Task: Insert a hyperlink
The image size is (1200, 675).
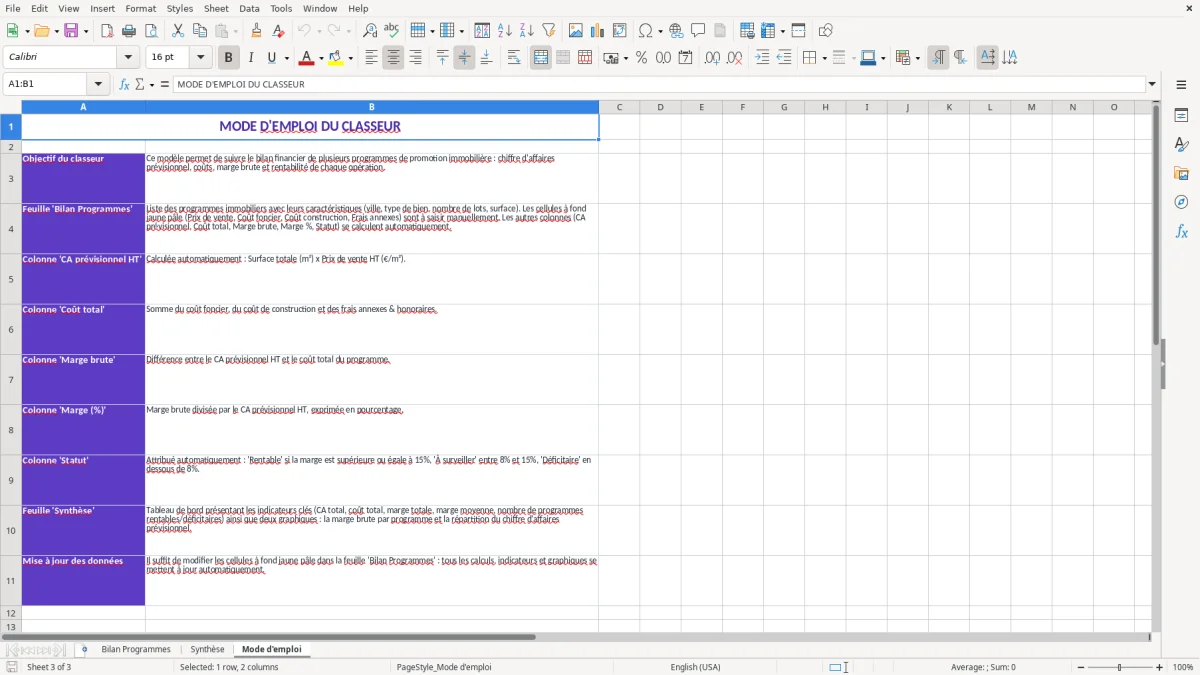Action: (x=676, y=31)
